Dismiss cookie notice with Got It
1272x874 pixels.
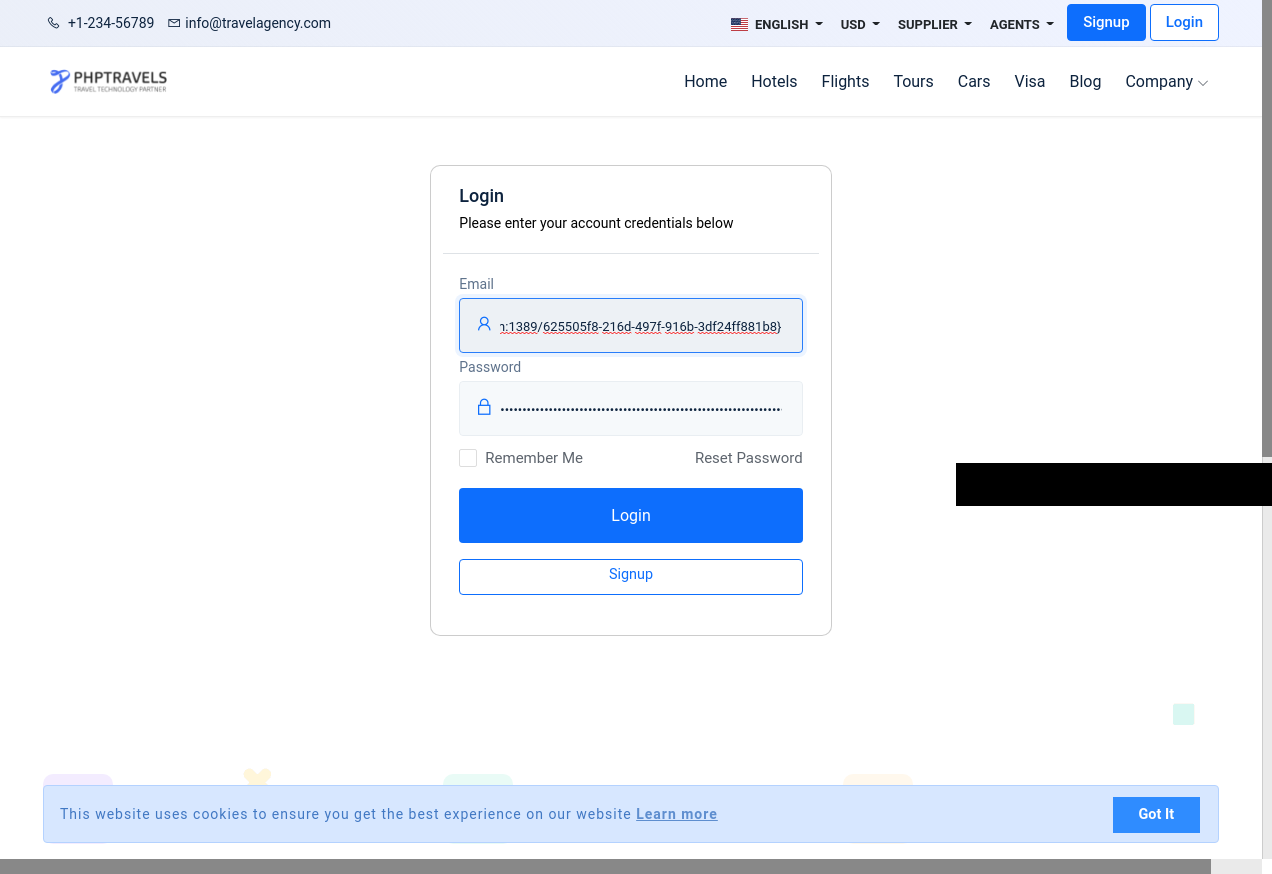coord(1155,814)
